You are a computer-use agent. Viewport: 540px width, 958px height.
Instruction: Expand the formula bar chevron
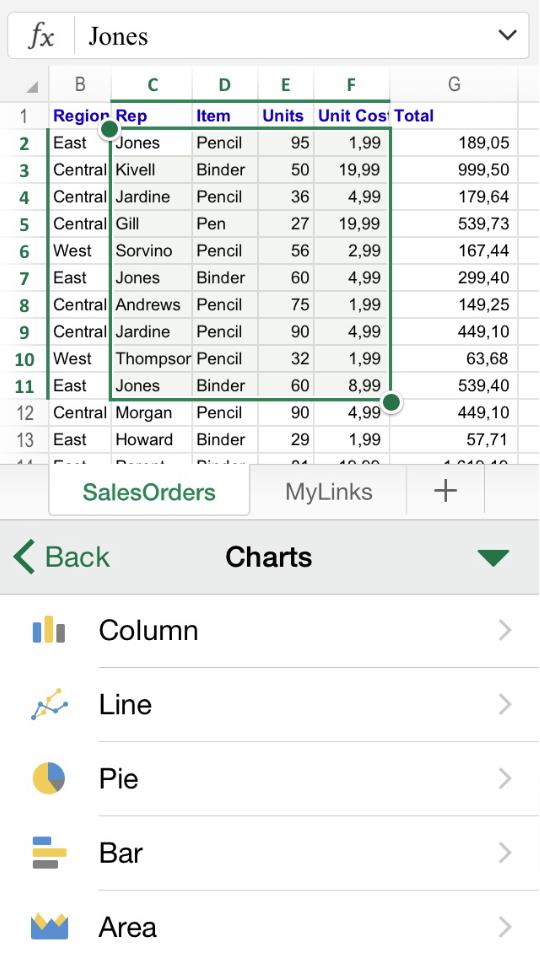tap(507, 35)
